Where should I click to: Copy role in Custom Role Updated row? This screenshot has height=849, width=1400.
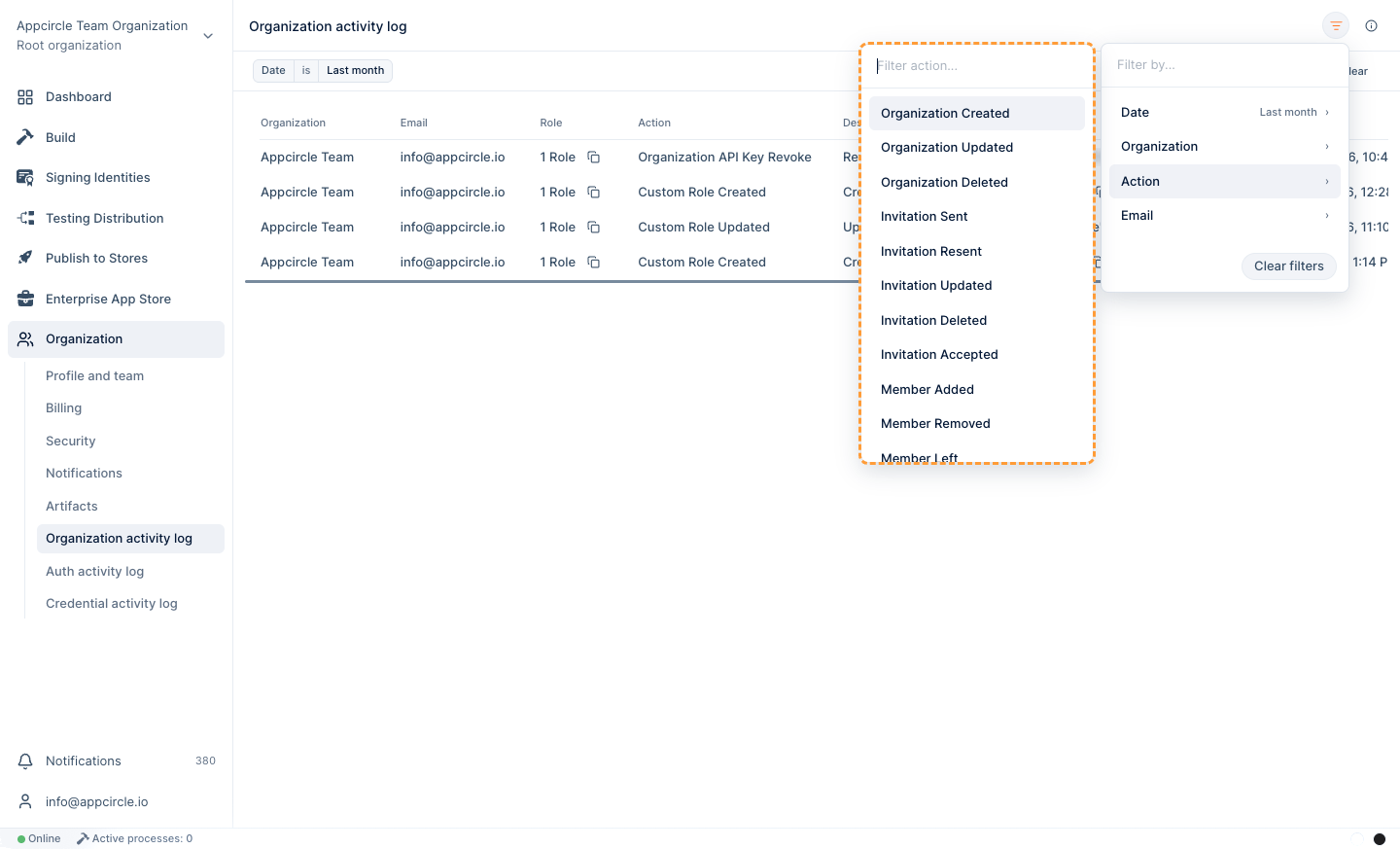pyautogui.click(x=593, y=228)
